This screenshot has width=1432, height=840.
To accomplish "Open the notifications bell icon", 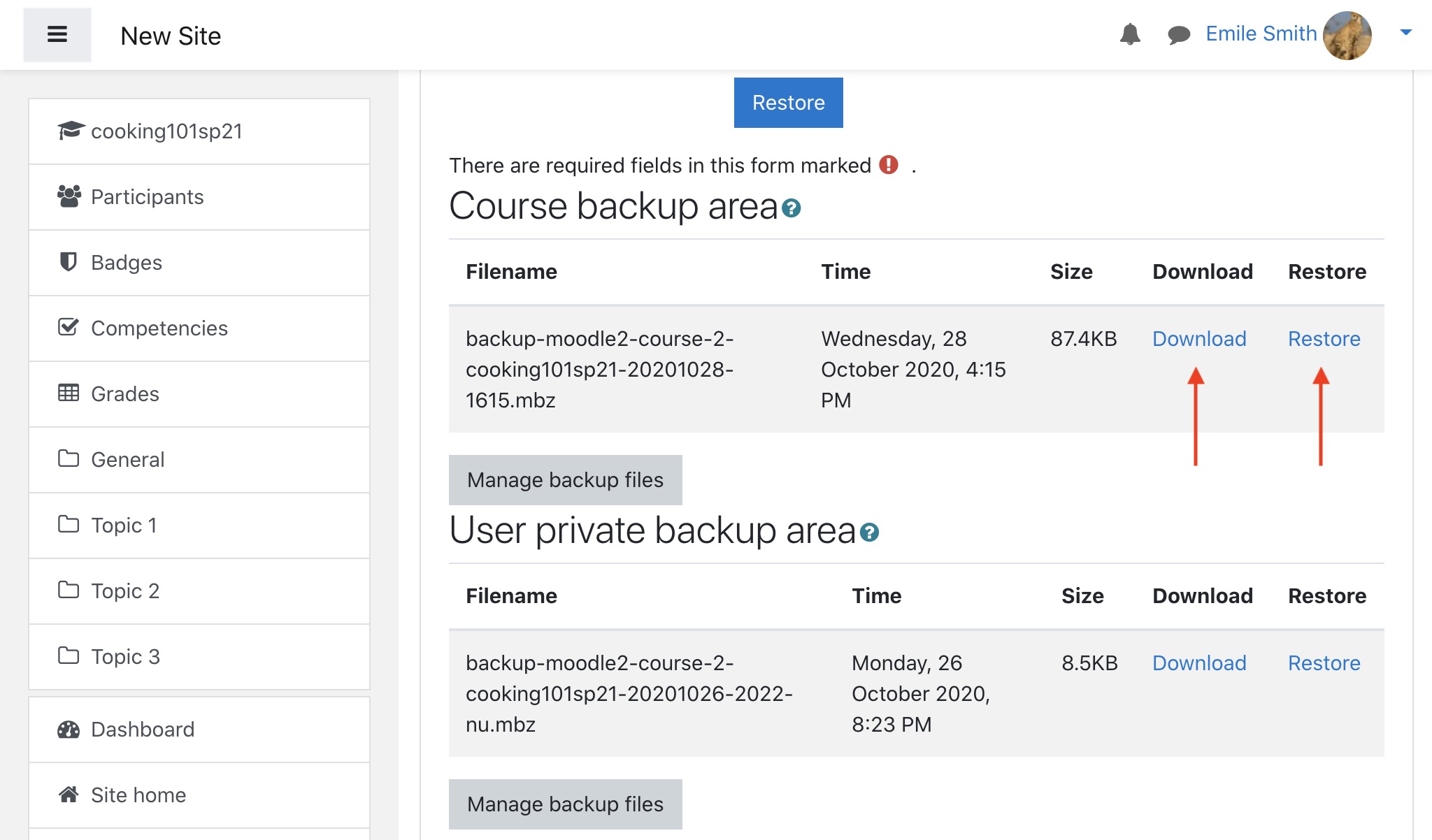I will (x=1130, y=34).
